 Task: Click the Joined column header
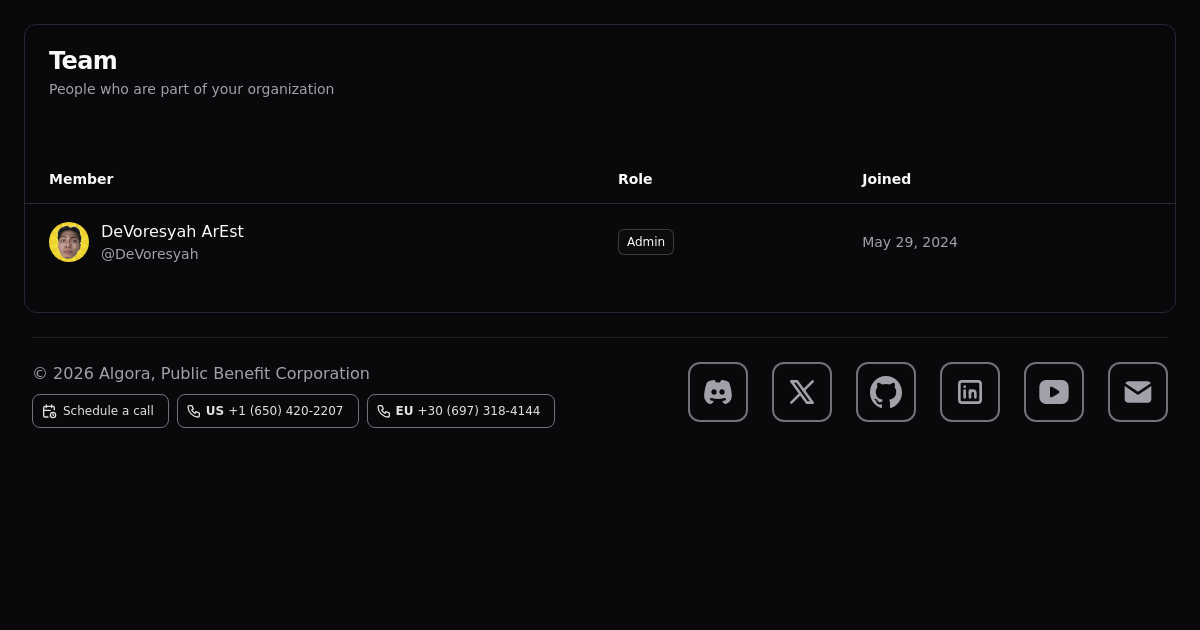click(x=886, y=179)
